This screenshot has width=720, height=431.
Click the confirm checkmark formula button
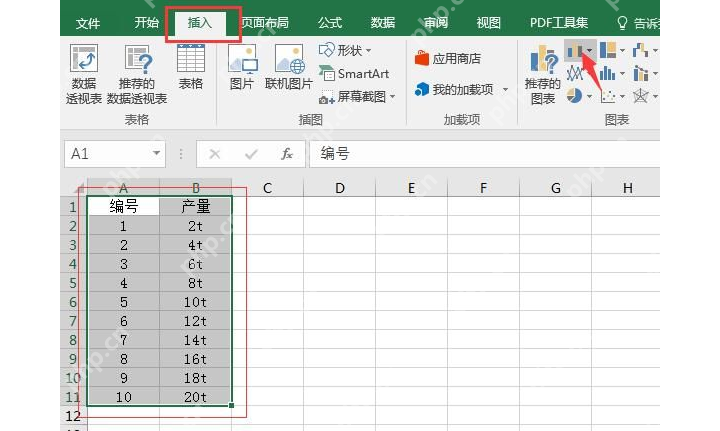(251, 154)
